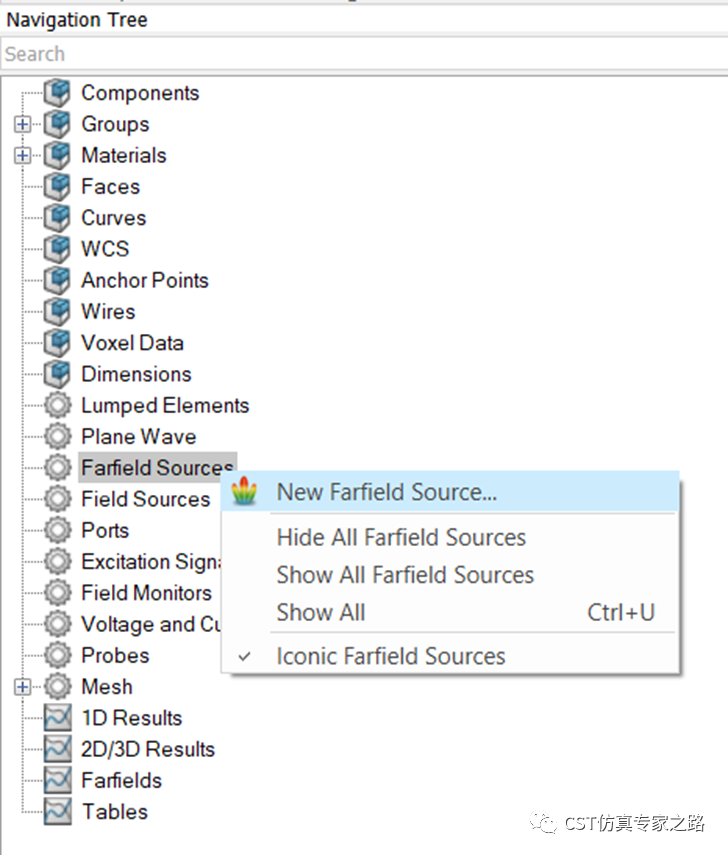The height and width of the screenshot is (855, 728).
Task: Click the Components cube icon
Action: 57,93
